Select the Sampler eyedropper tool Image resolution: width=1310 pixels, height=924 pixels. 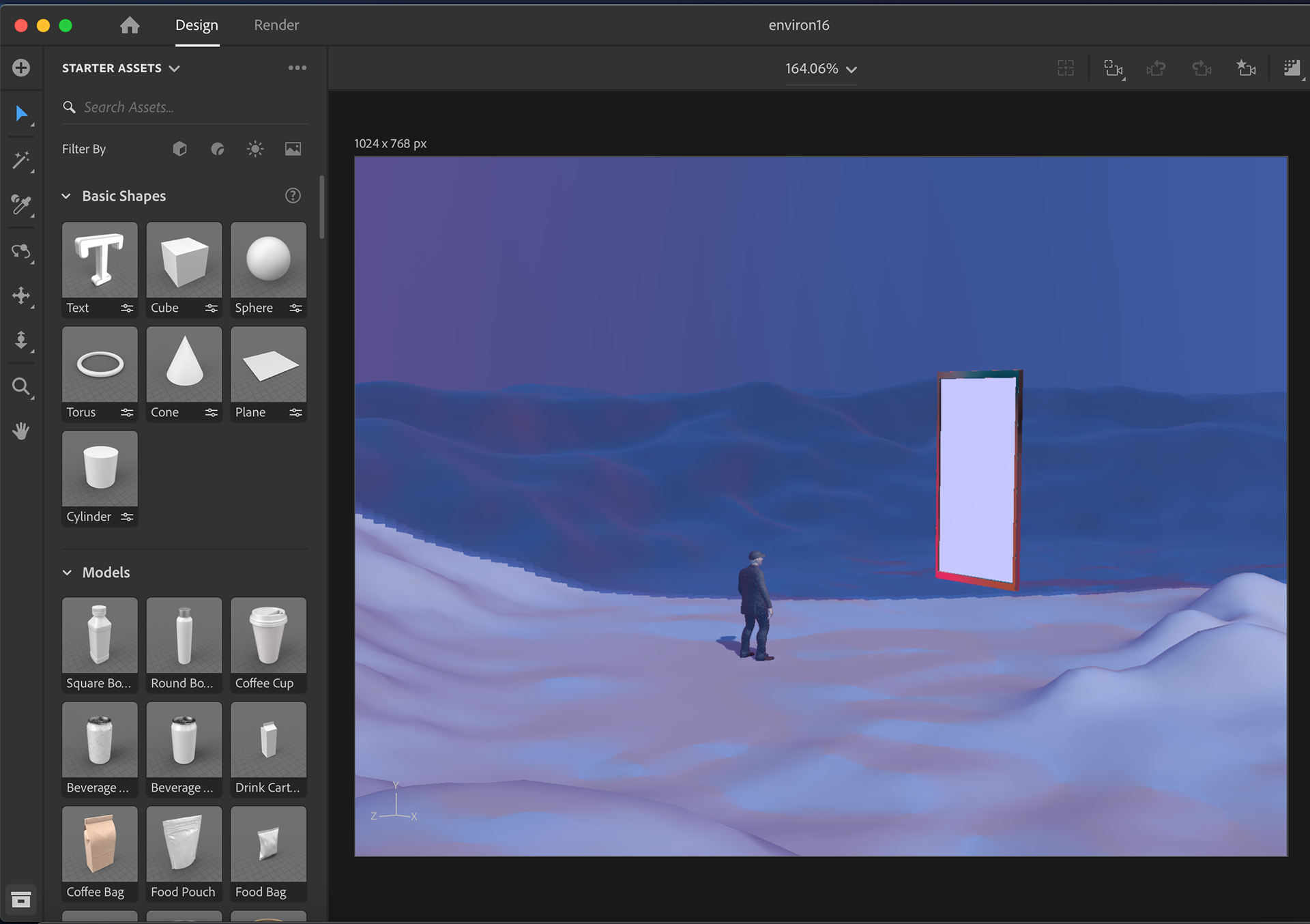coord(21,205)
